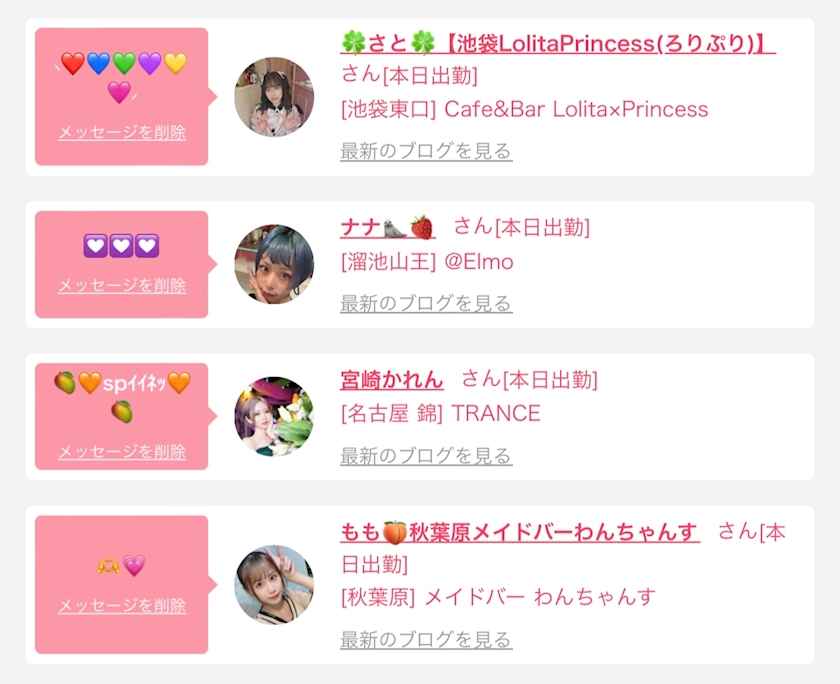Image resolution: width=840 pixels, height=684 pixels.
Task: Open ナナ's profile name link
Action: 387,228
